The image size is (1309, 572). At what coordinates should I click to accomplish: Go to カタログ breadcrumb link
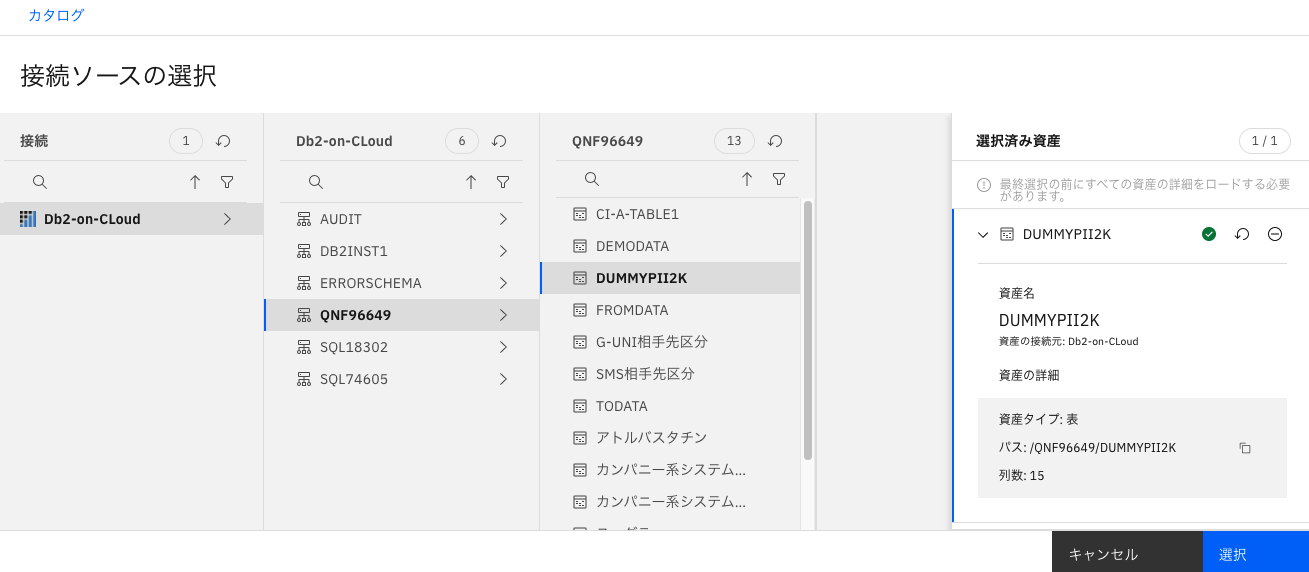[56, 15]
